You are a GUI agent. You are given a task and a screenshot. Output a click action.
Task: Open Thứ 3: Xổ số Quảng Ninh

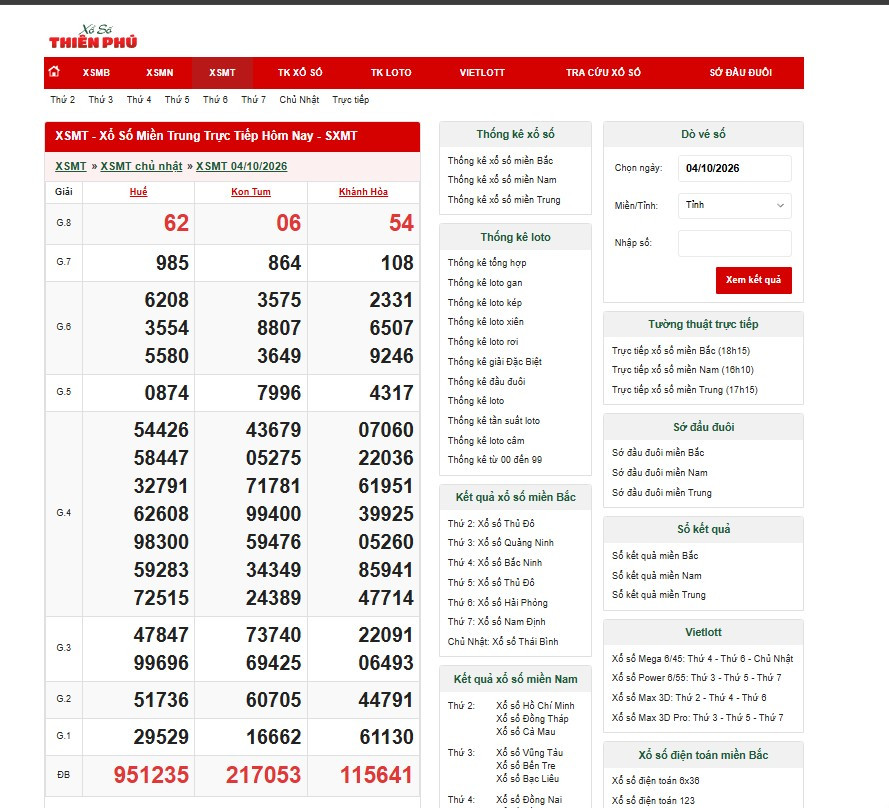point(501,543)
